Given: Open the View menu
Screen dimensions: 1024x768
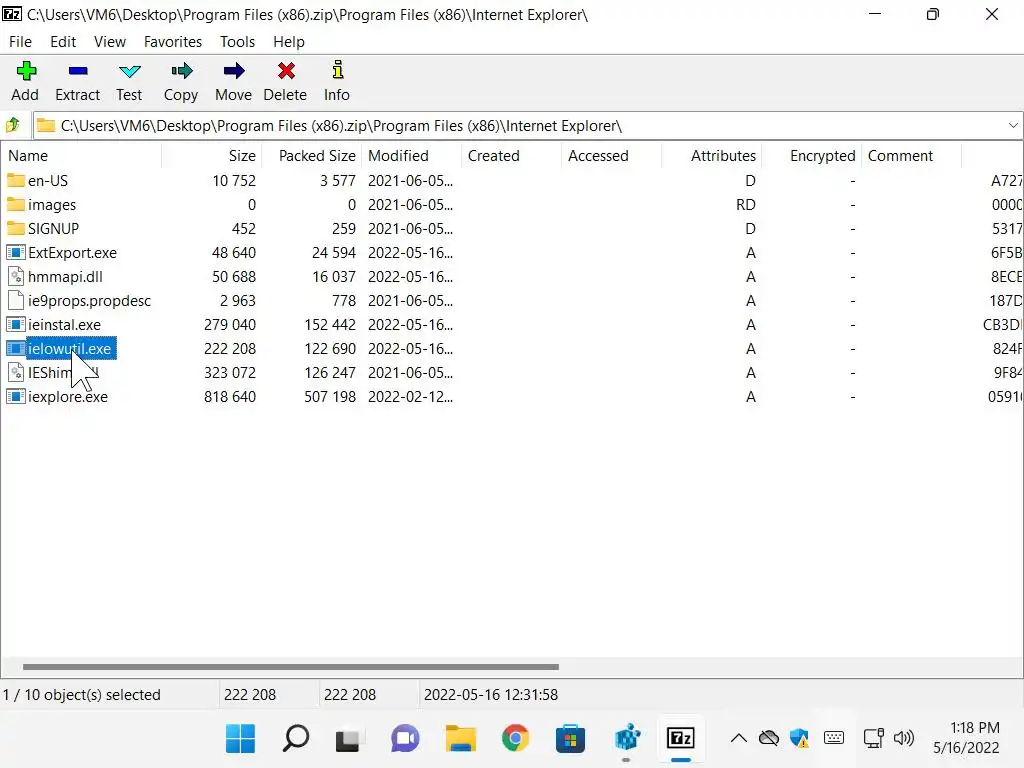Looking at the screenshot, I should click(x=110, y=42).
